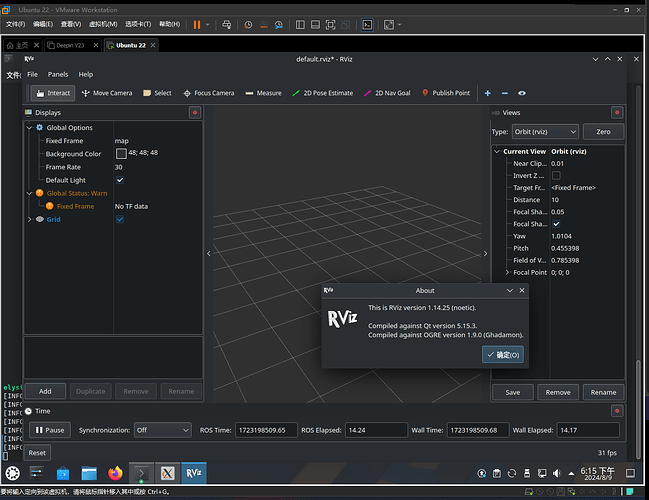Screen dimensions: 649x500
Task: Click the volume icon in system tray
Action: click(557, 473)
